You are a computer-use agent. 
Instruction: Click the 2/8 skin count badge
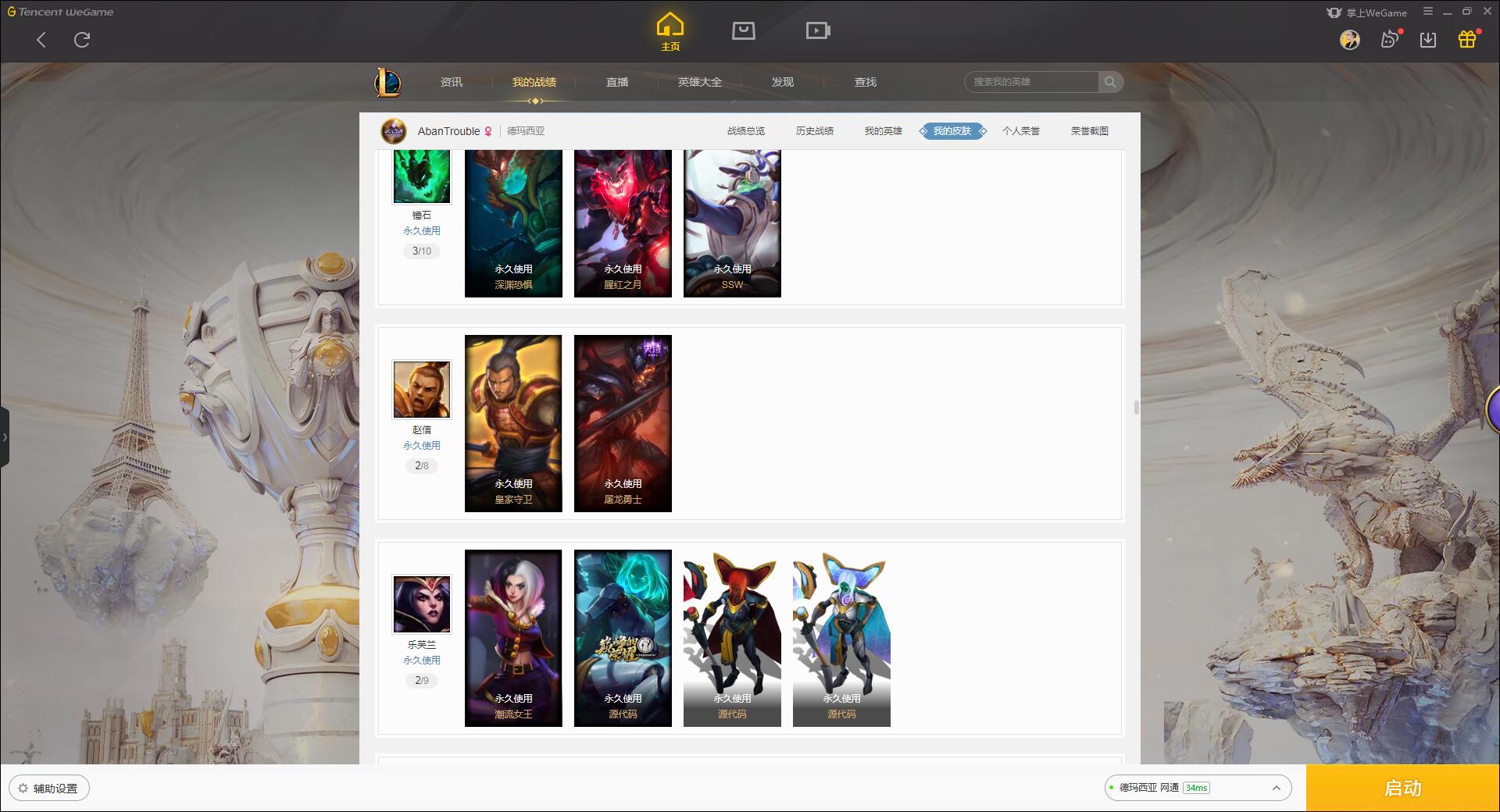pyautogui.click(x=422, y=466)
